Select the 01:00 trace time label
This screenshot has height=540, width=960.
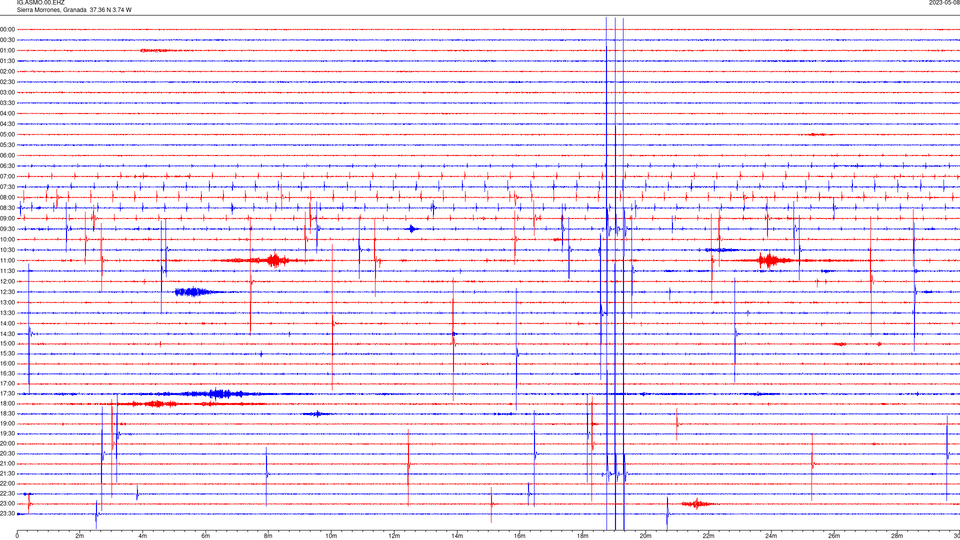tap(7, 50)
